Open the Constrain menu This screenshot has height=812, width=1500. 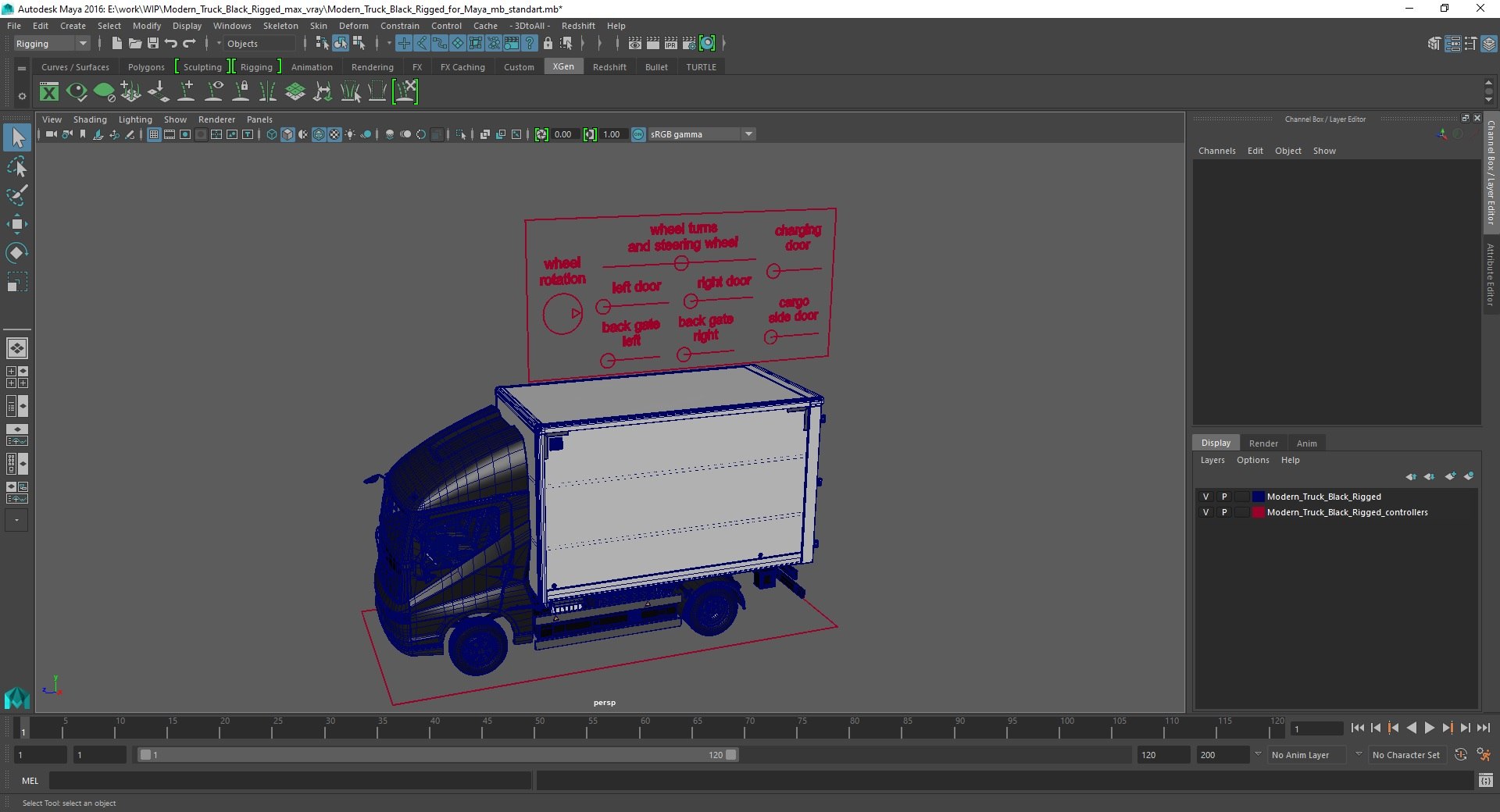pos(399,26)
